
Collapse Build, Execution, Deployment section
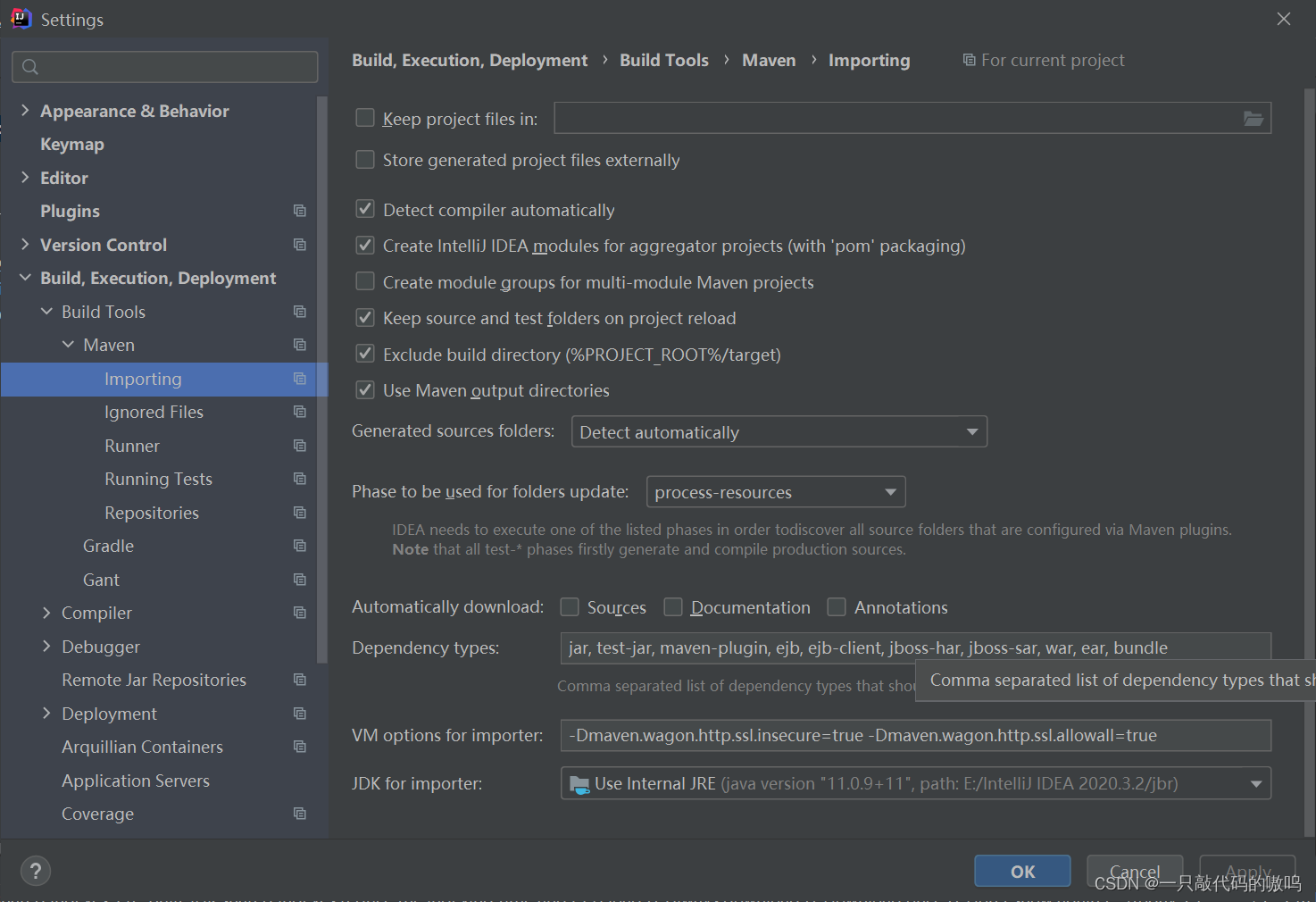pos(25,278)
